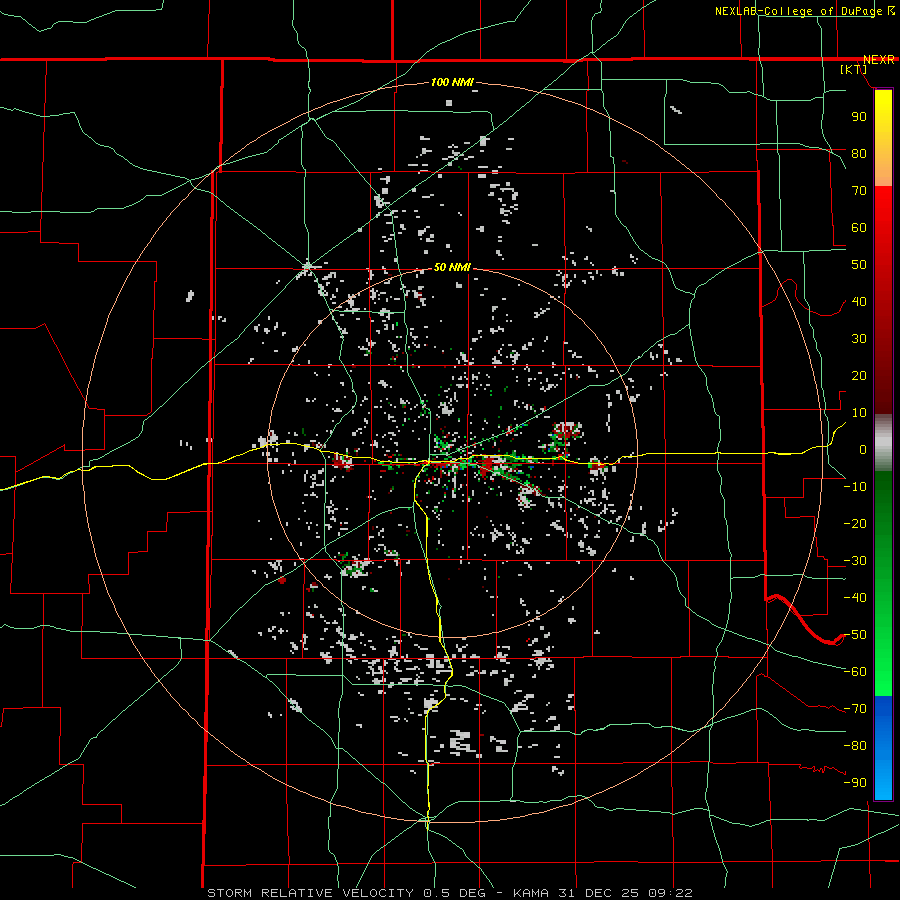Click the -10 value on the velocity scale

point(855,487)
